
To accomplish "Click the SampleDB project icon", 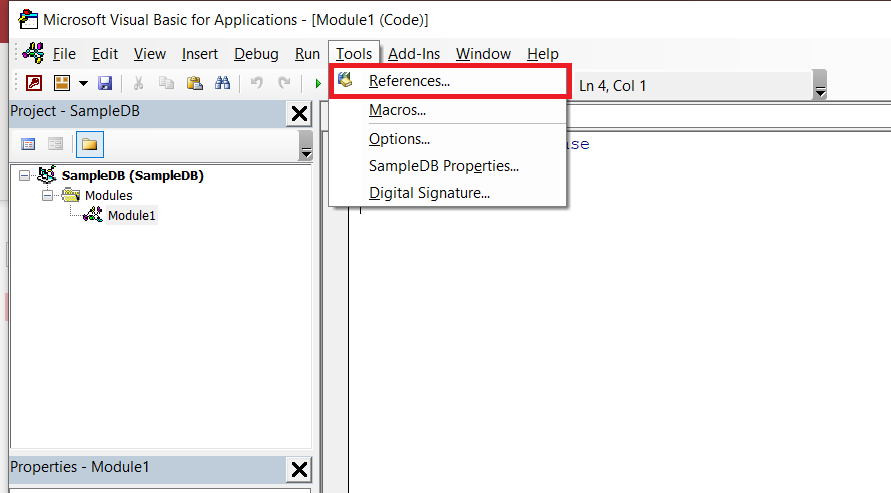I will (47, 174).
